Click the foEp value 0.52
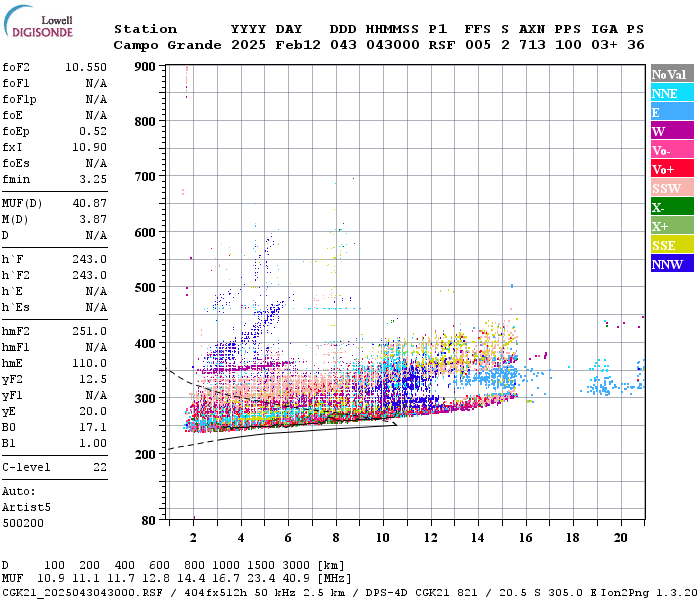Image resolution: width=700 pixels, height=600 pixels. pyautogui.click(x=93, y=131)
